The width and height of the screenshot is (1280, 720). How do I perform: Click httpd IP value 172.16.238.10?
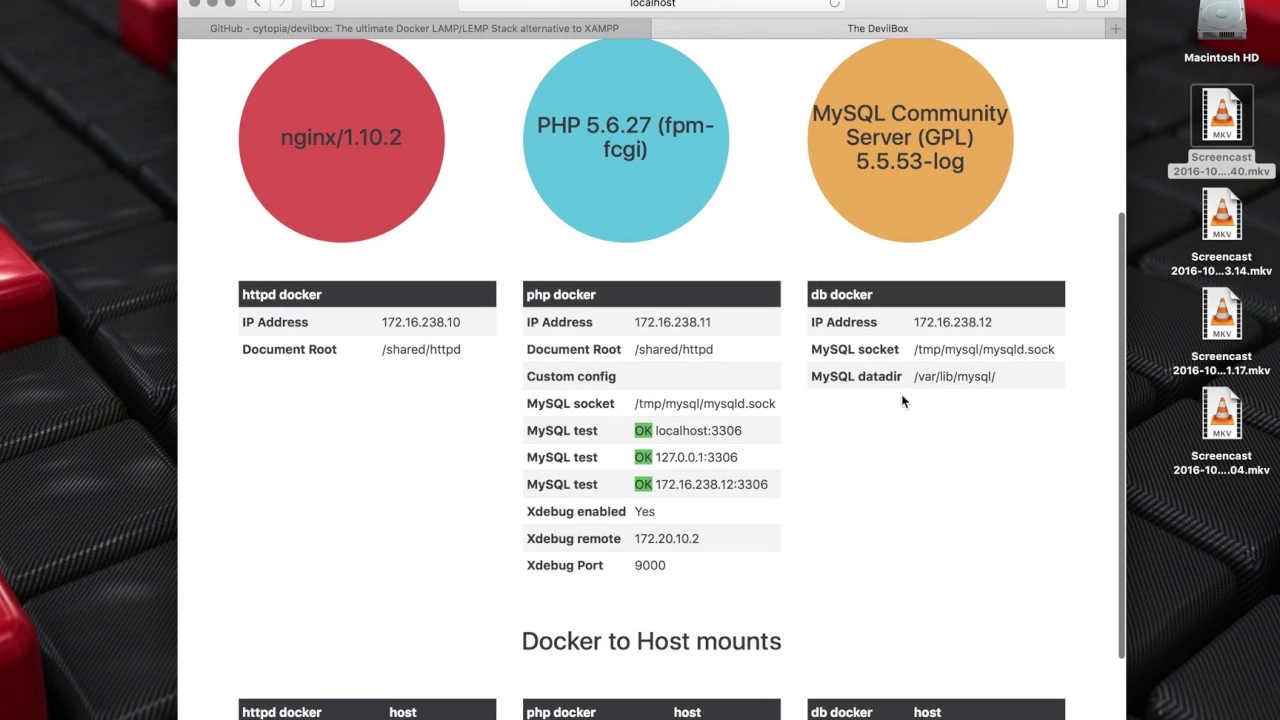tap(421, 322)
